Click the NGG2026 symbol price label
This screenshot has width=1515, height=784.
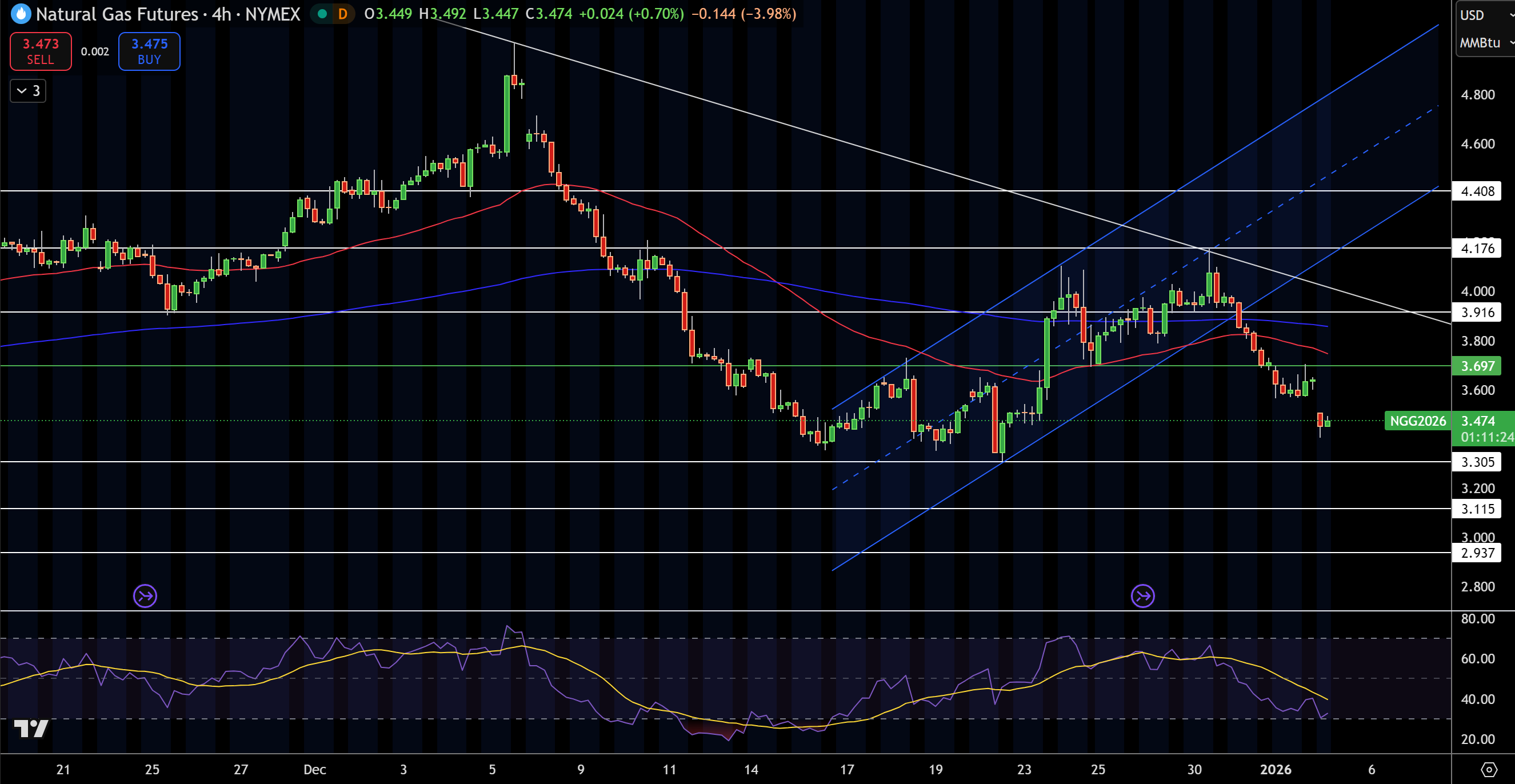pos(1417,421)
